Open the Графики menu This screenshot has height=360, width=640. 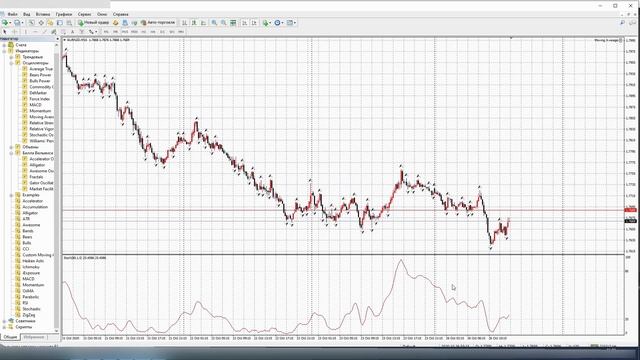point(64,14)
